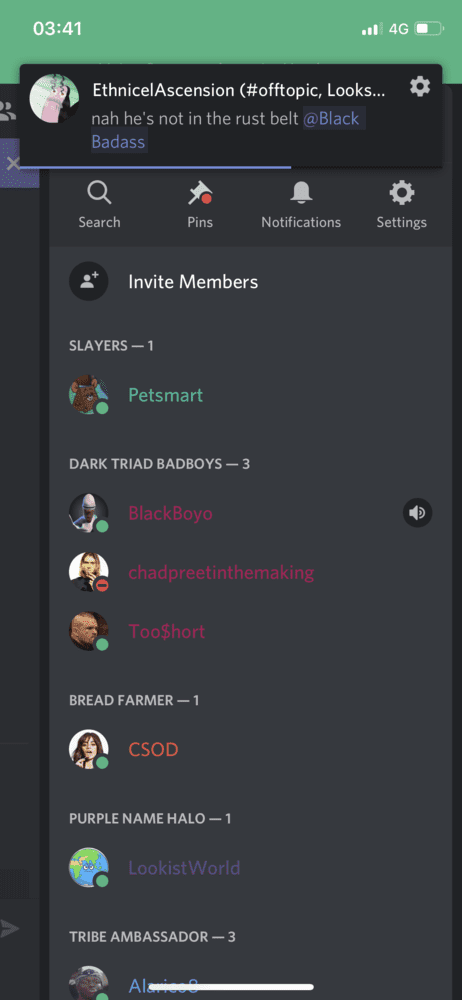Tap the BlackBoyo avatar
Screen dimensions: 462x1000
pos(89,513)
